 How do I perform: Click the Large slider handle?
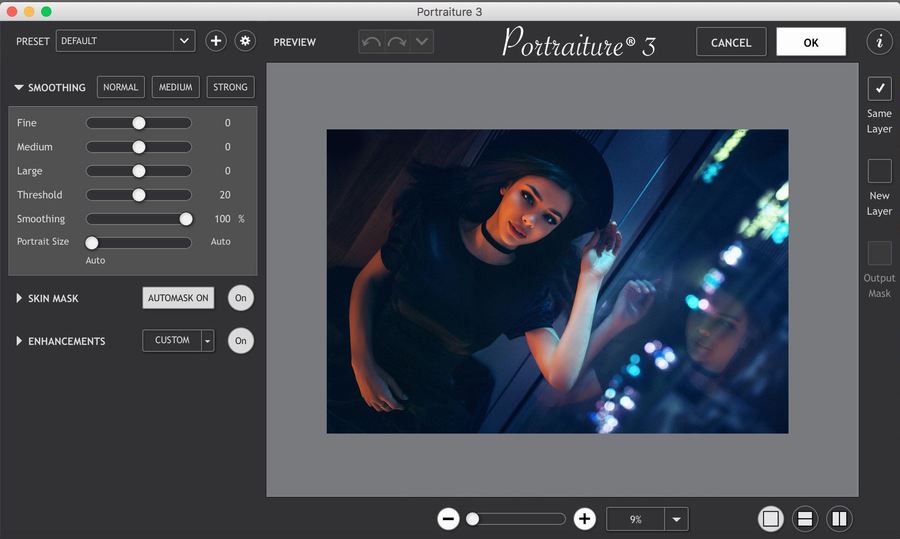139,171
